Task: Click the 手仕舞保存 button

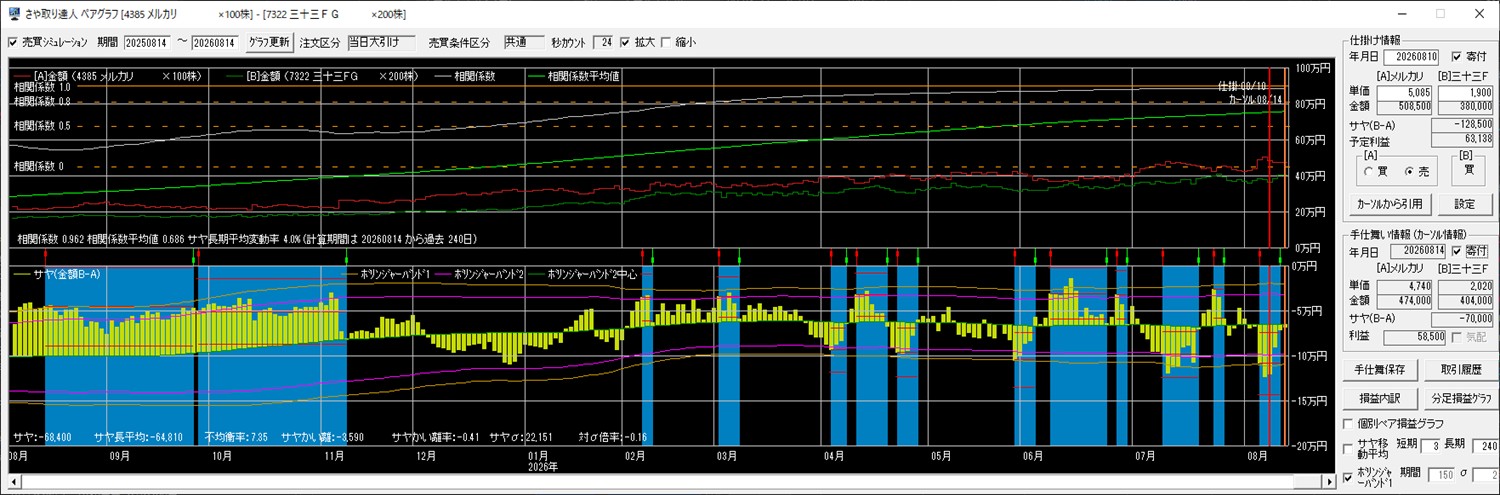Action: 1380,371
